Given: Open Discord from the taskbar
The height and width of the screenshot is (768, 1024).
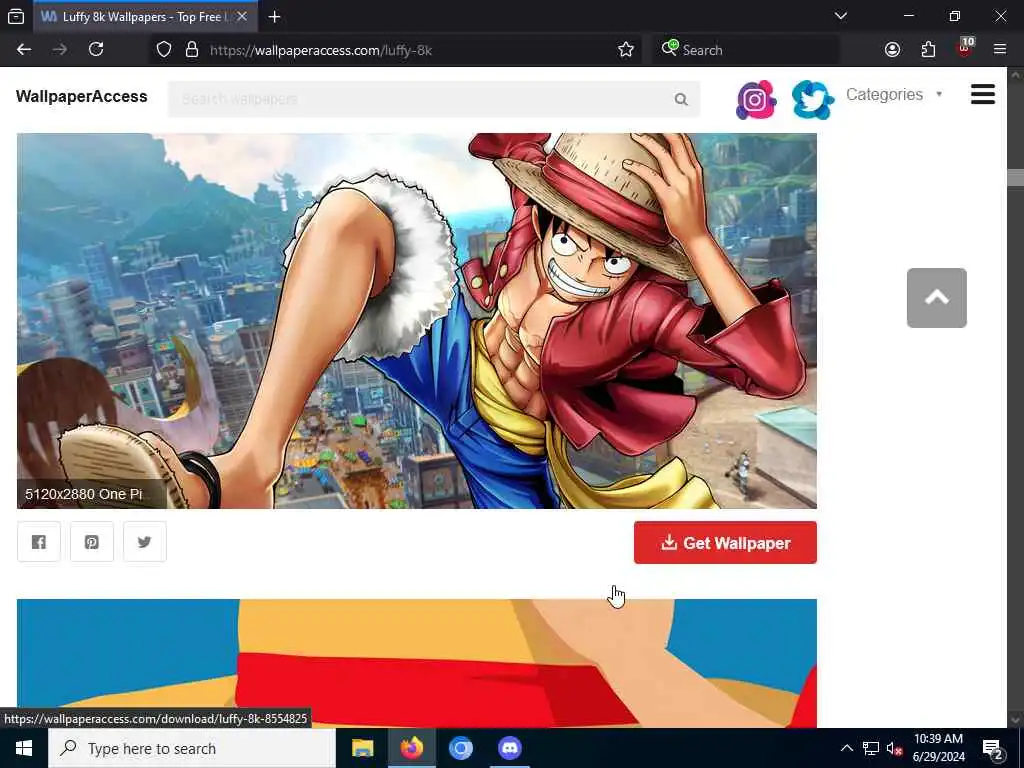Looking at the screenshot, I should click(x=509, y=748).
